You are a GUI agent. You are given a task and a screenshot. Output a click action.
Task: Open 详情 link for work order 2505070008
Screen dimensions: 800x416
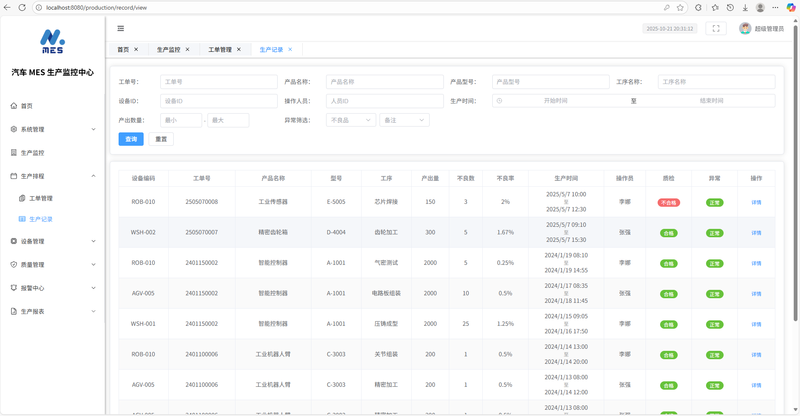pyautogui.click(x=756, y=202)
